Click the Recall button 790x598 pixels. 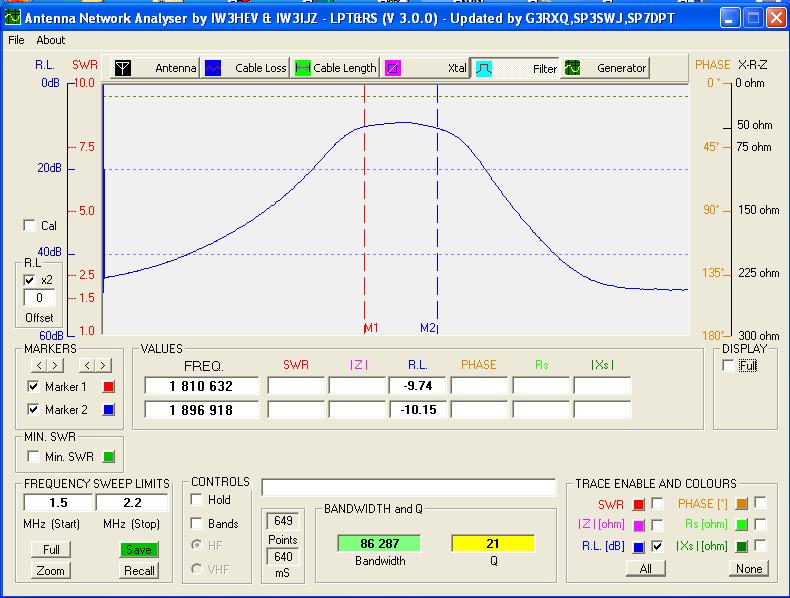click(140, 570)
